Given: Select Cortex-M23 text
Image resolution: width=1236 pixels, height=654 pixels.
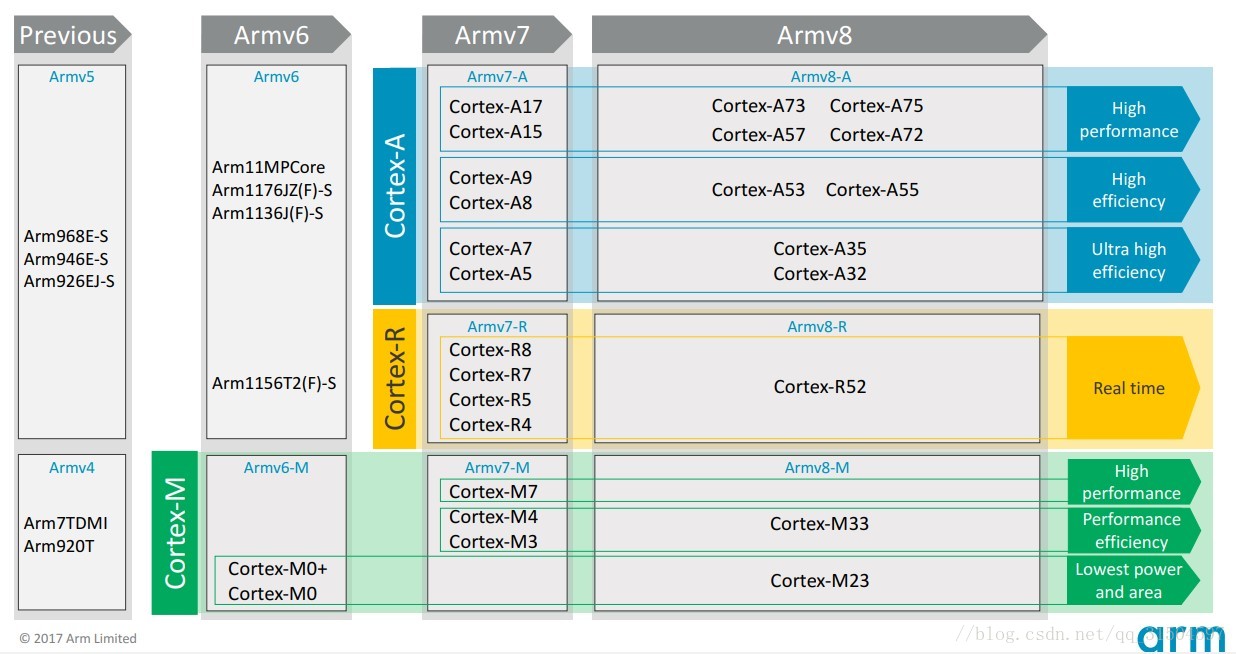Looking at the screenshot, I should (819, 580).
